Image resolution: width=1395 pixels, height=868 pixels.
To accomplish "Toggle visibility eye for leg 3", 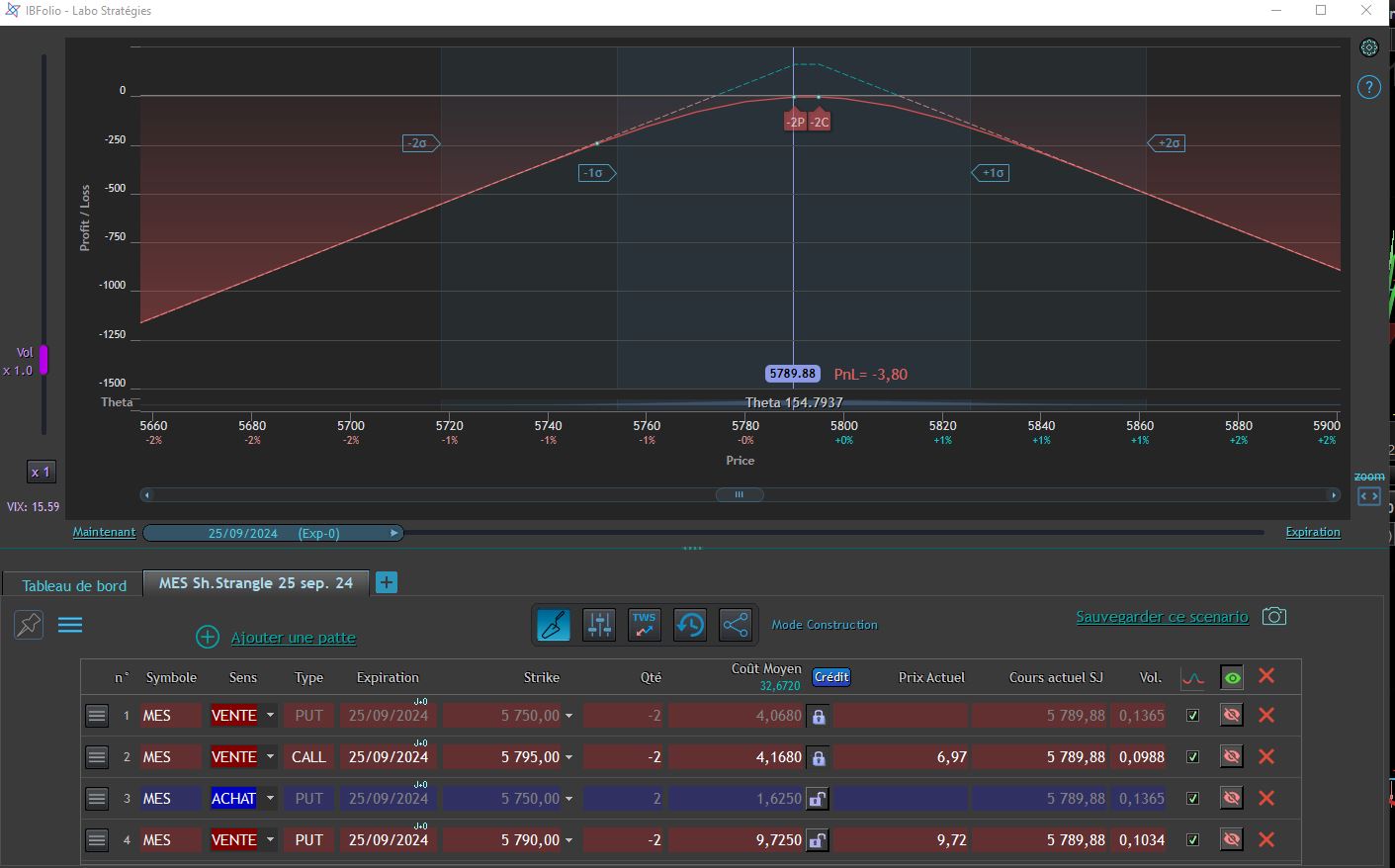I will [x=1232, y=798].
